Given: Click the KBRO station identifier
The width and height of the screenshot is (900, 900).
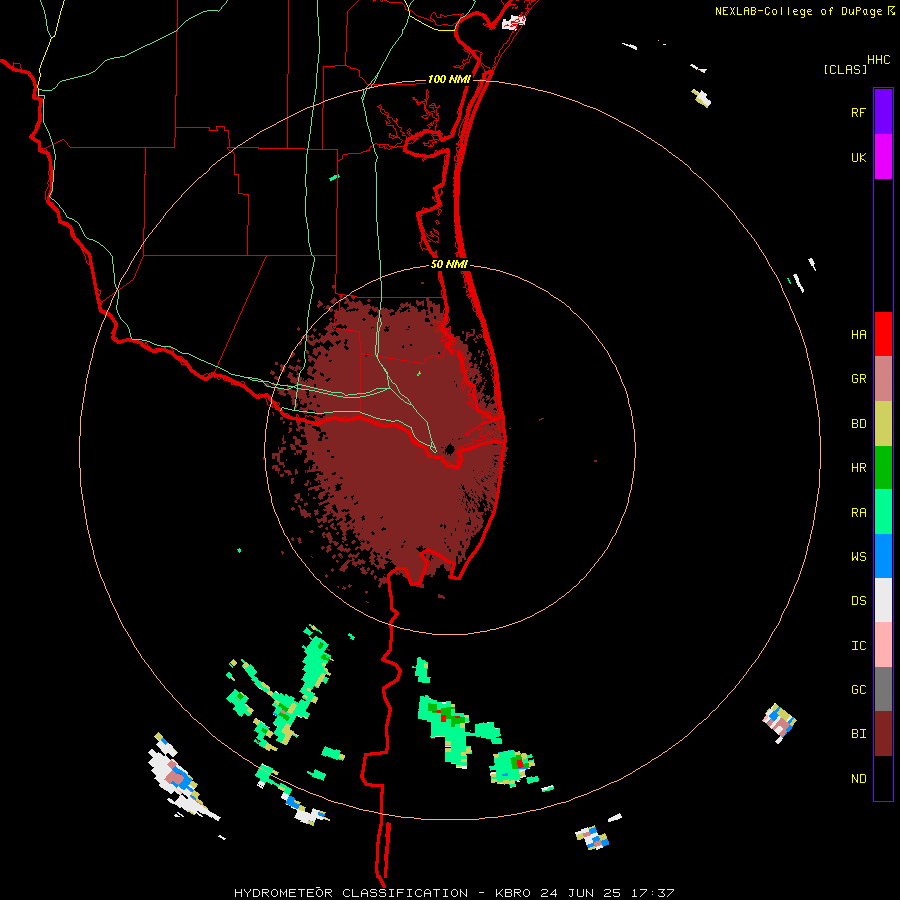Looking at the screenshot, I should click(x=513, y=893).
